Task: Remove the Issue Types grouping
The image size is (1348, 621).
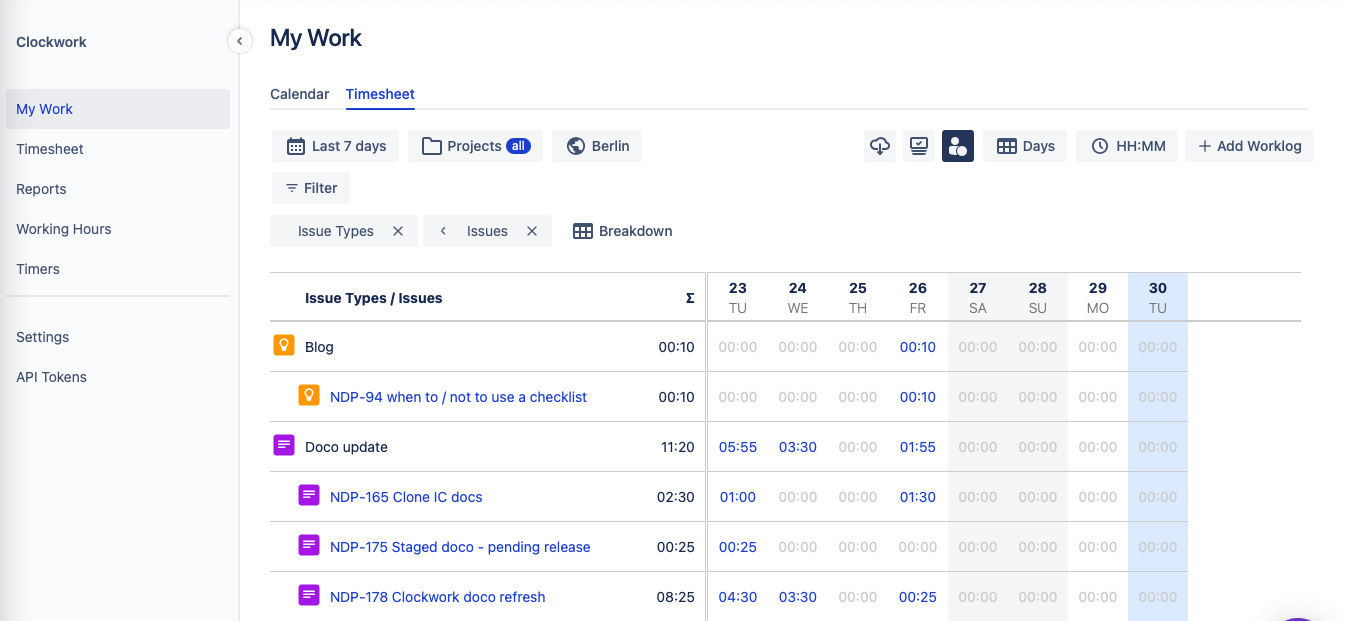Action: pyautogui.click(x=399, y=231)
